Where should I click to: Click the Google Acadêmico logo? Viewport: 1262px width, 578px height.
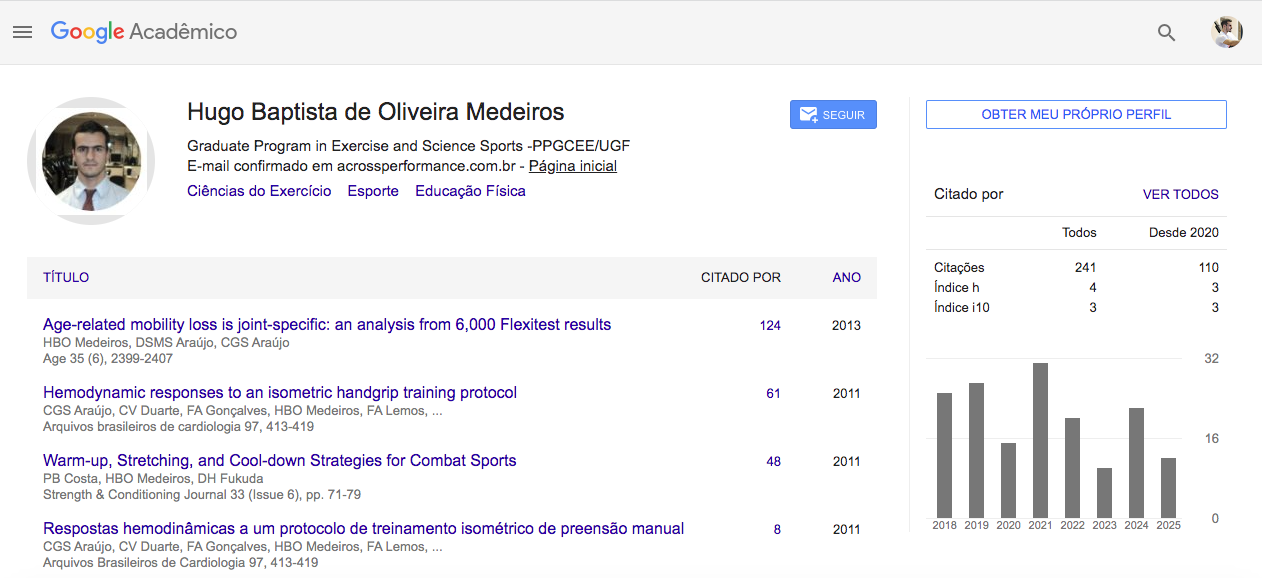click(144, 32)
